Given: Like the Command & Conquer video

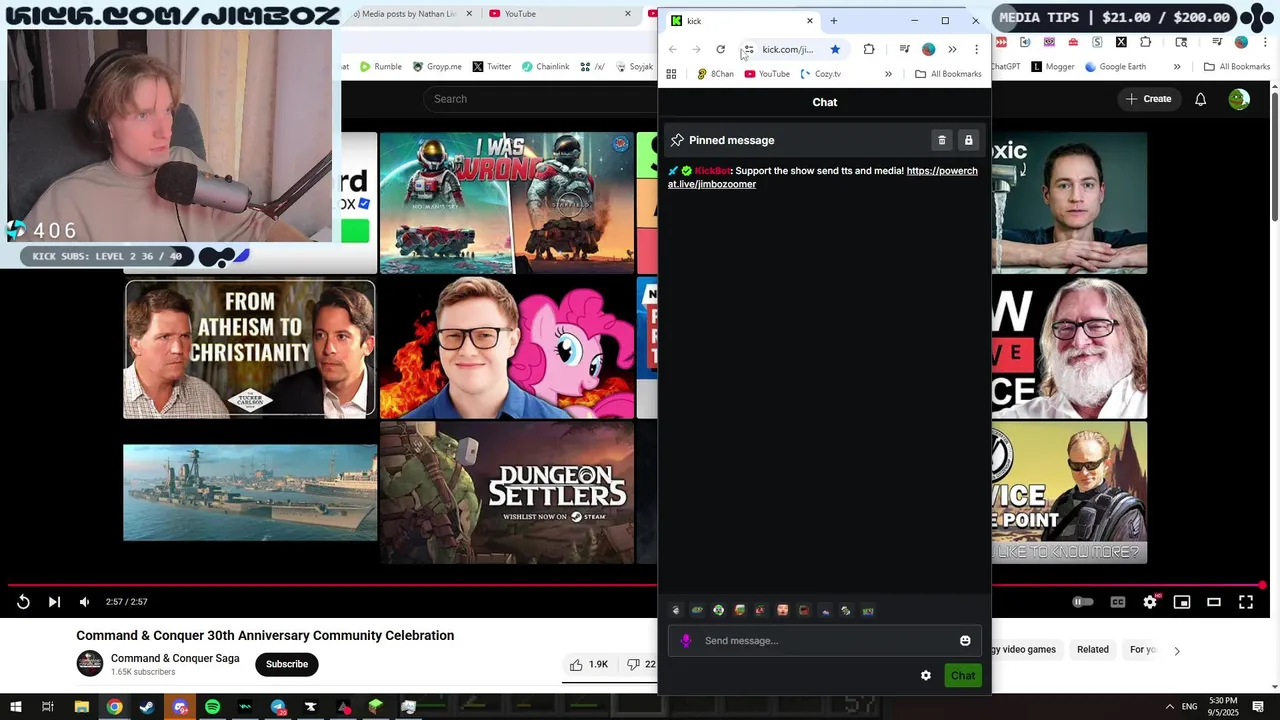Looking at the screenshot, I should [x=590, y=664].
